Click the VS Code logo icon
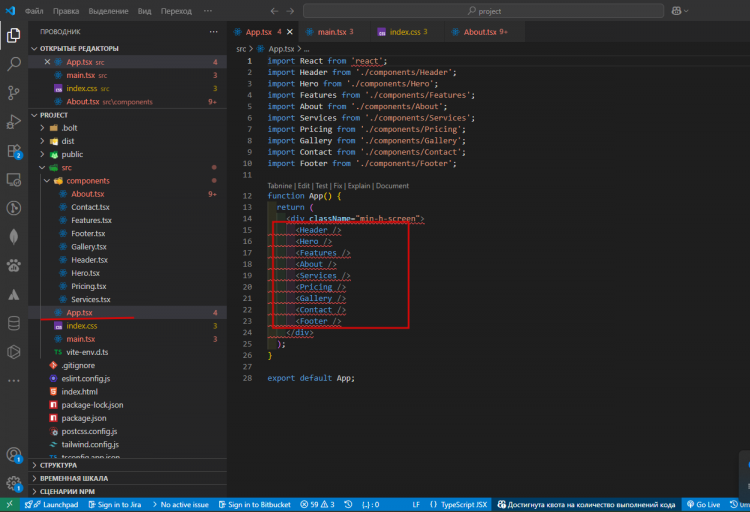750x512 pixels. pyautogui.click(x=10, y=11)
